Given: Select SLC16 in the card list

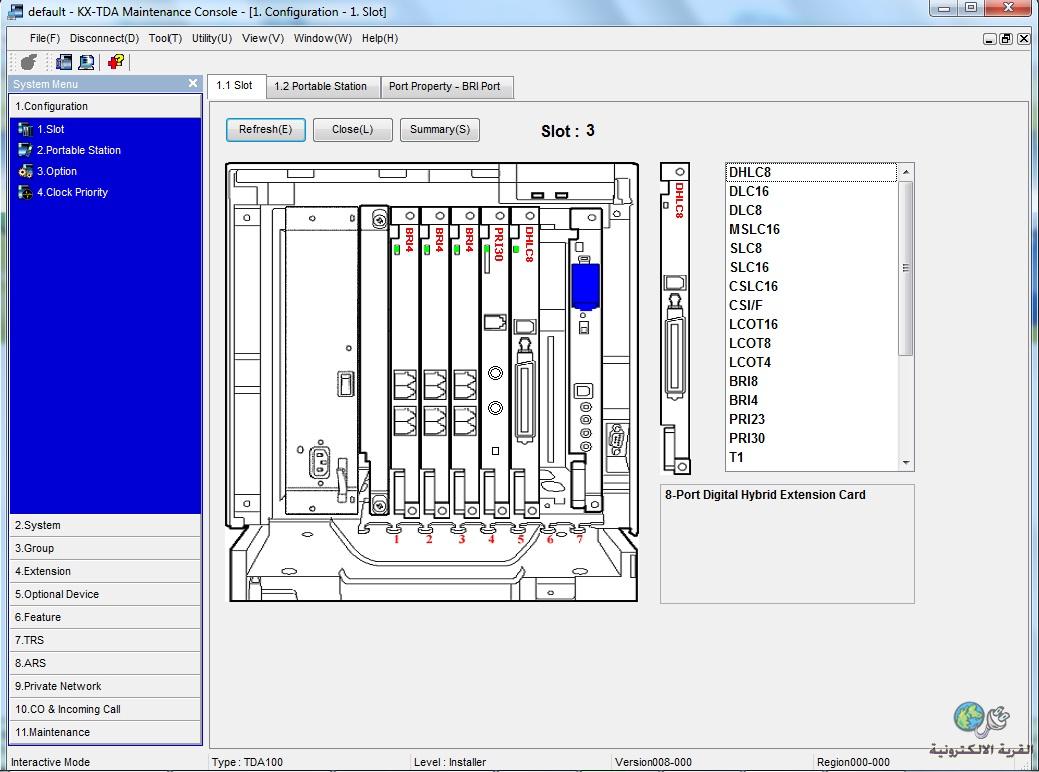Looking at the screenshot, I should click(811, 268).
